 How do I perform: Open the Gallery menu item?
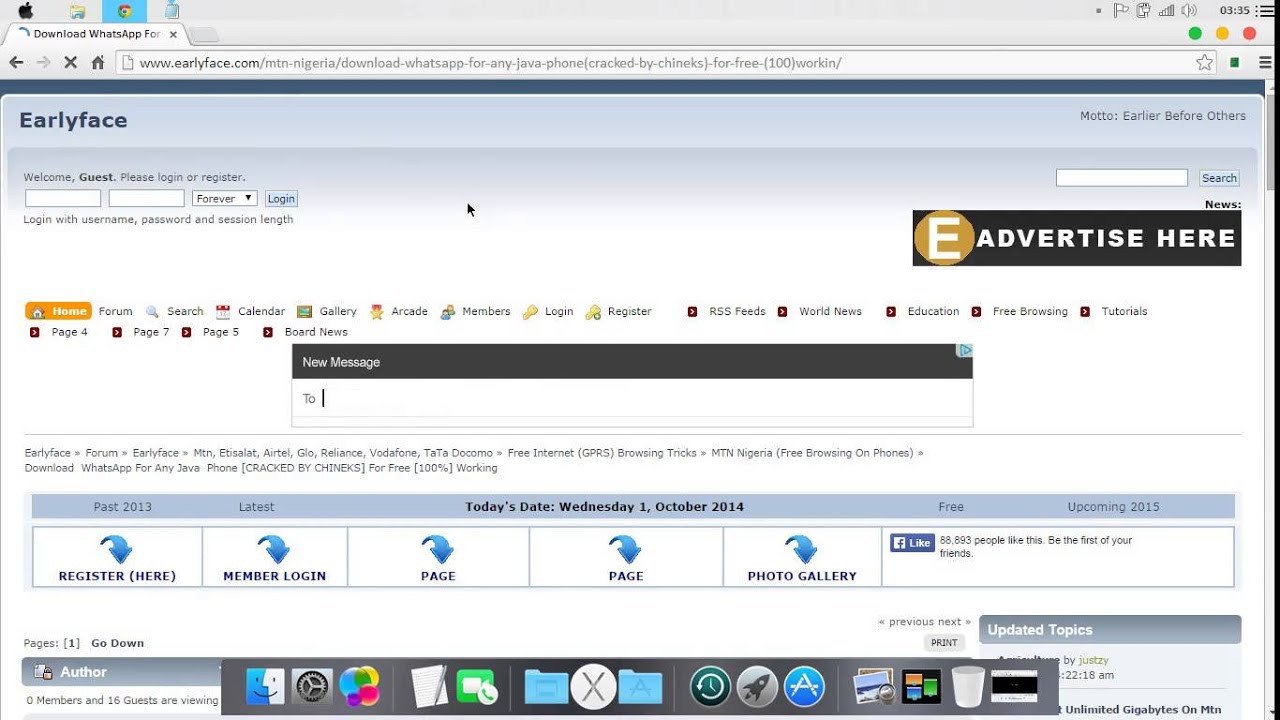[327, 311]
